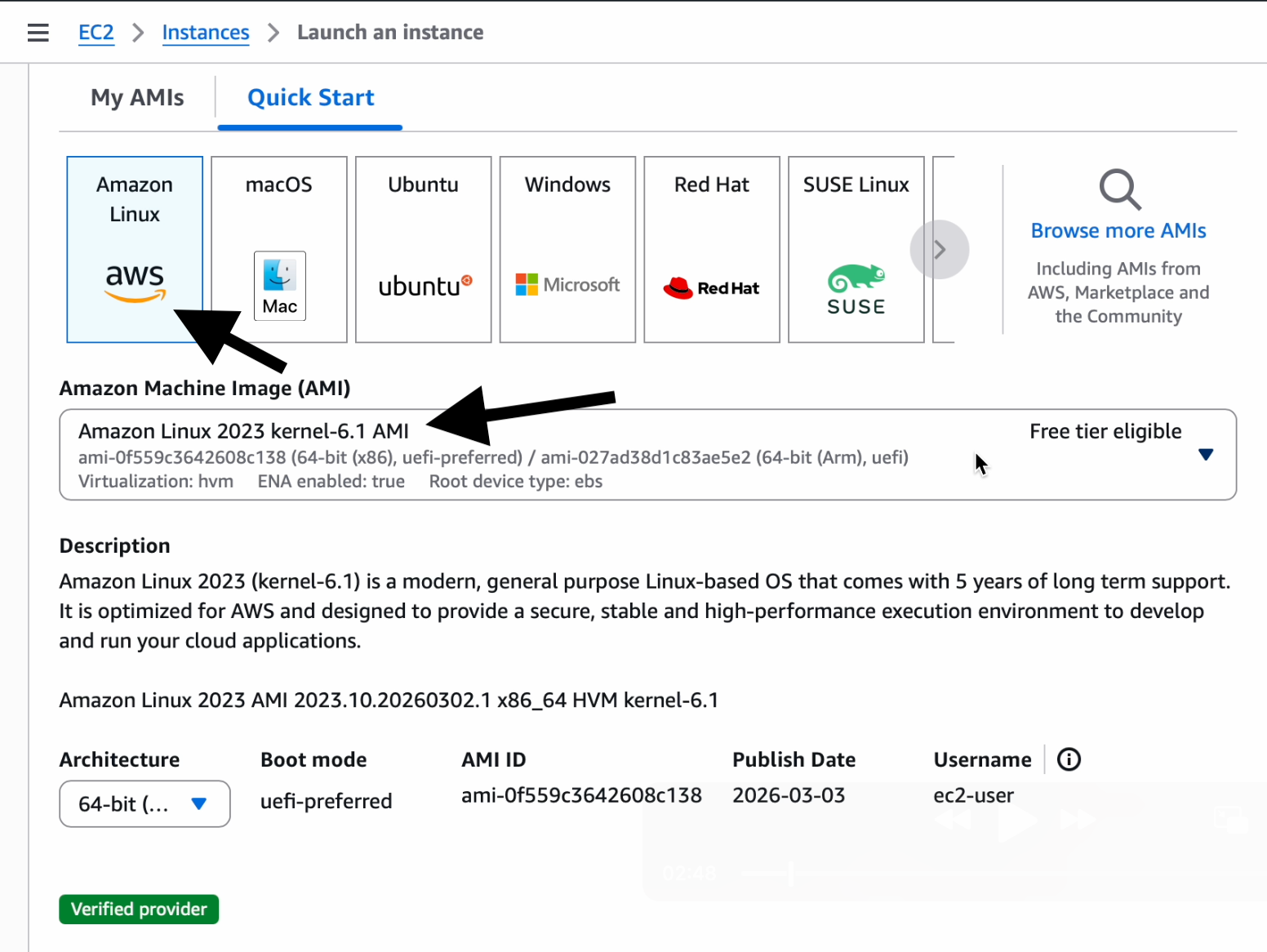The width and height of the screenshot is (1267, 952).
Task: Choose the Windows Microsoft AMI card
Action: [x=567, y=249]
